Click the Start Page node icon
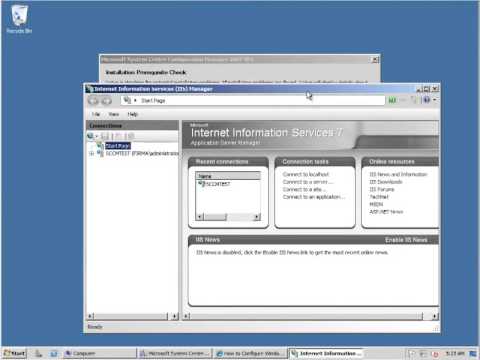The width and height of the screenshot is (480, 360). [x=100, y=145]
